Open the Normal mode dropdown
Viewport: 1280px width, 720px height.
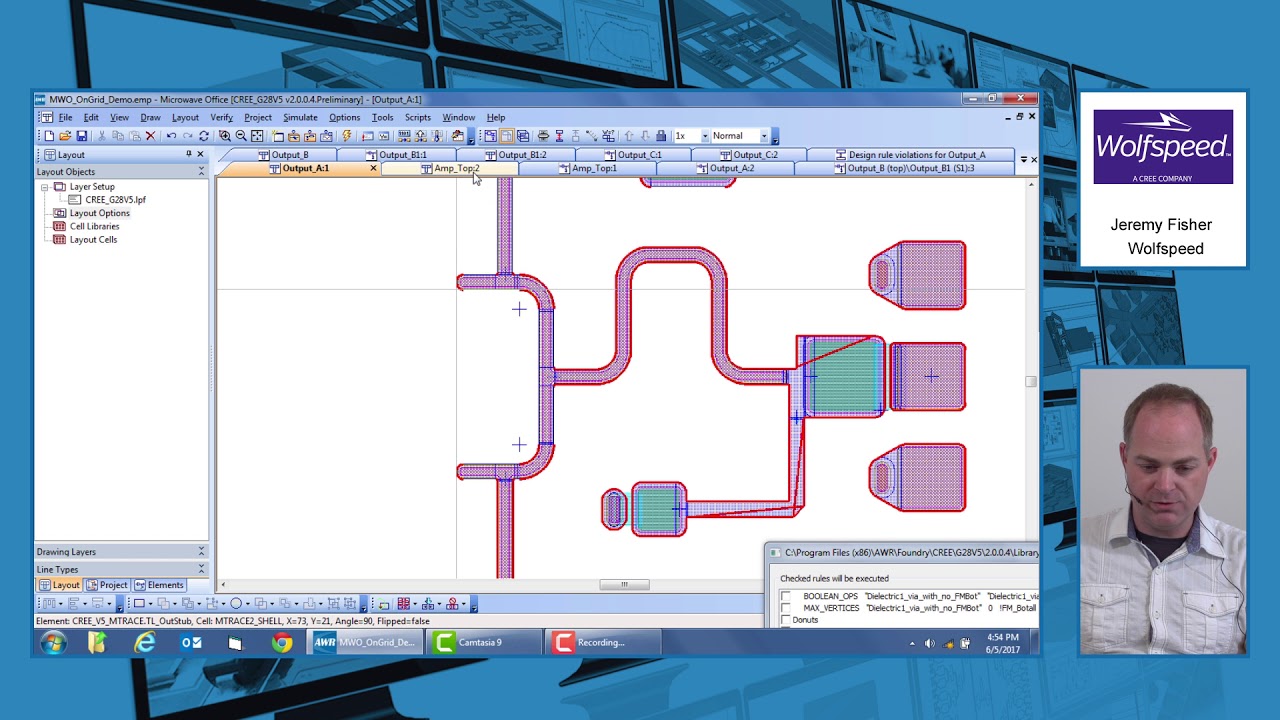coord(764,136)
